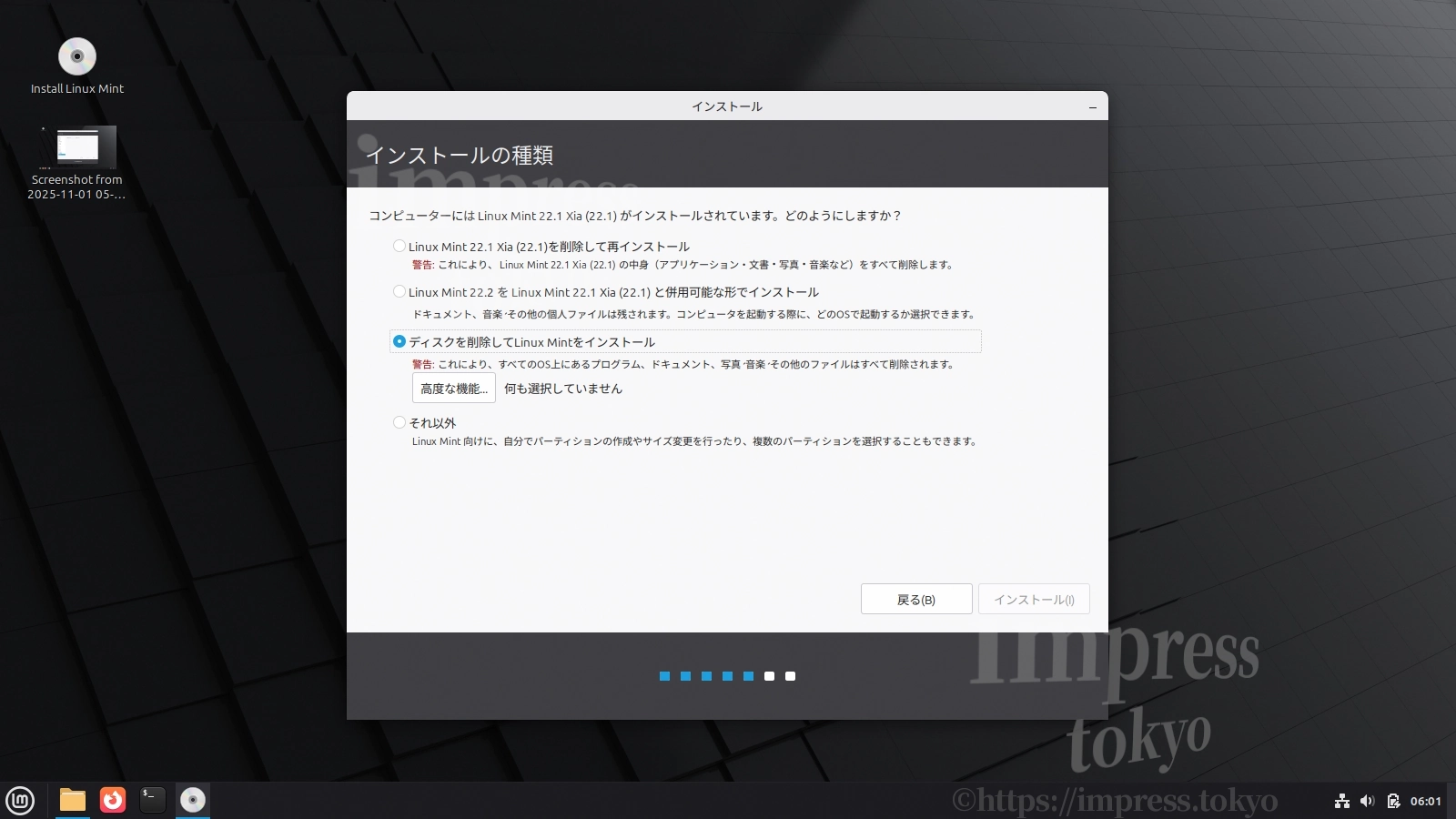Open the network connection tray icon
The height and width of the screenshot is (819, 1456).
click(1342, 801)
